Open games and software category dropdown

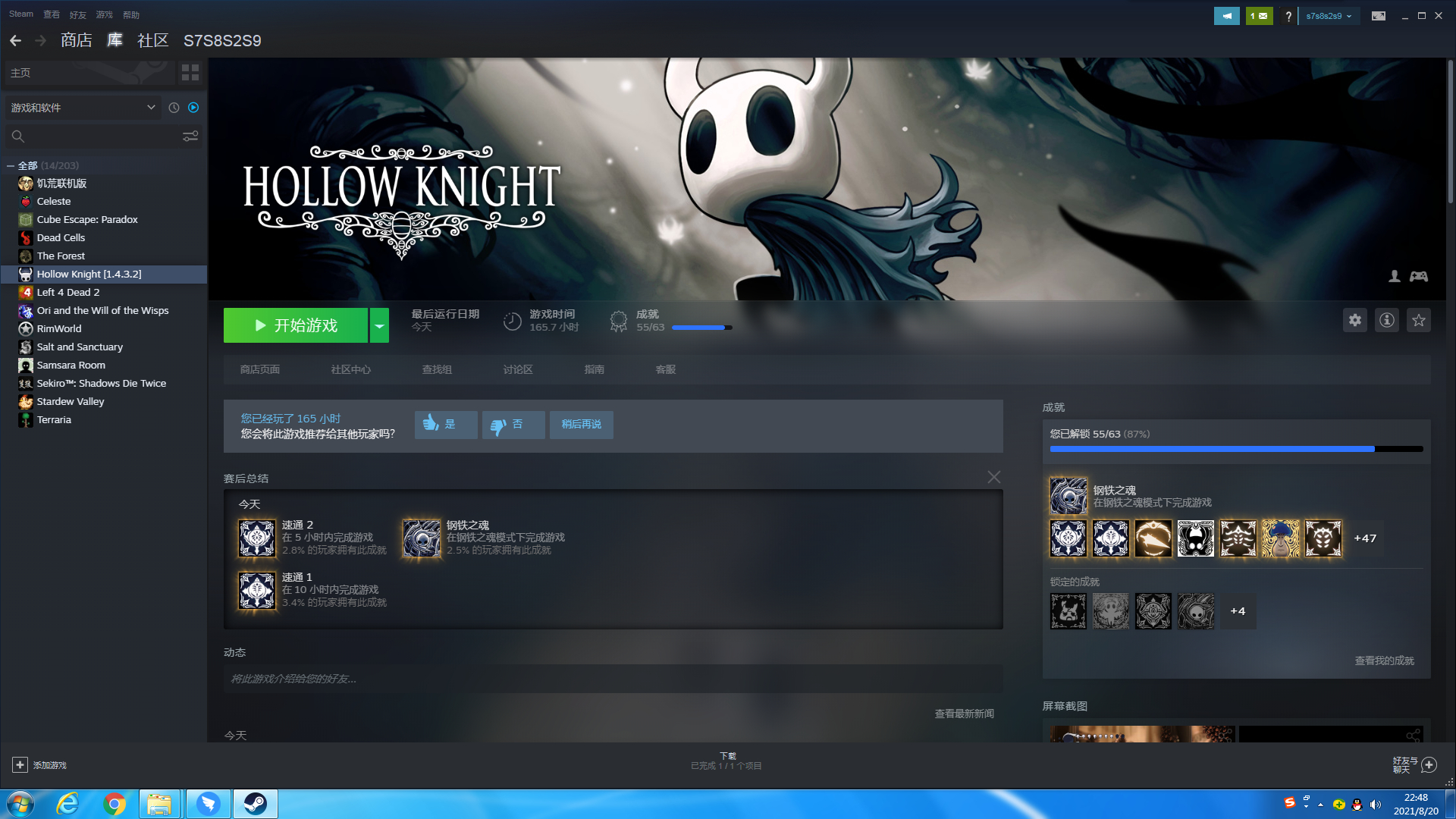click(x=83, y=108)
